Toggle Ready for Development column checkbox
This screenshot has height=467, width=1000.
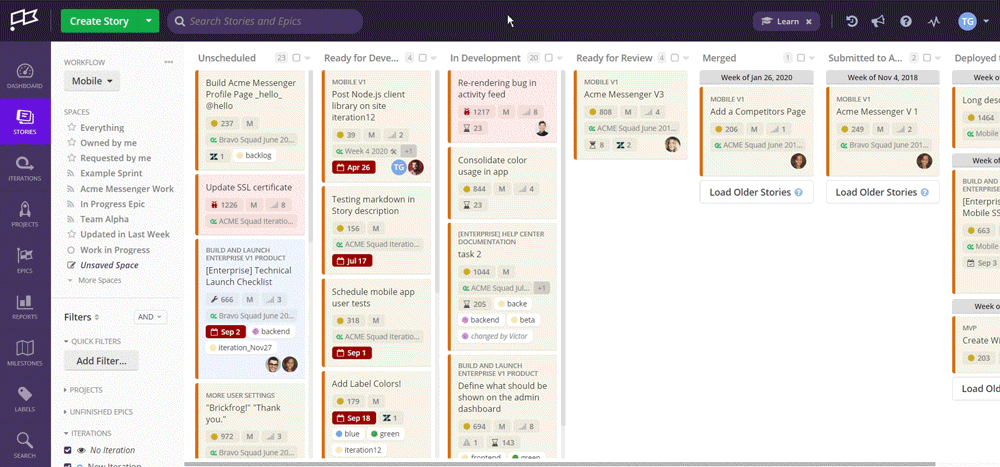tap(422, 58)
